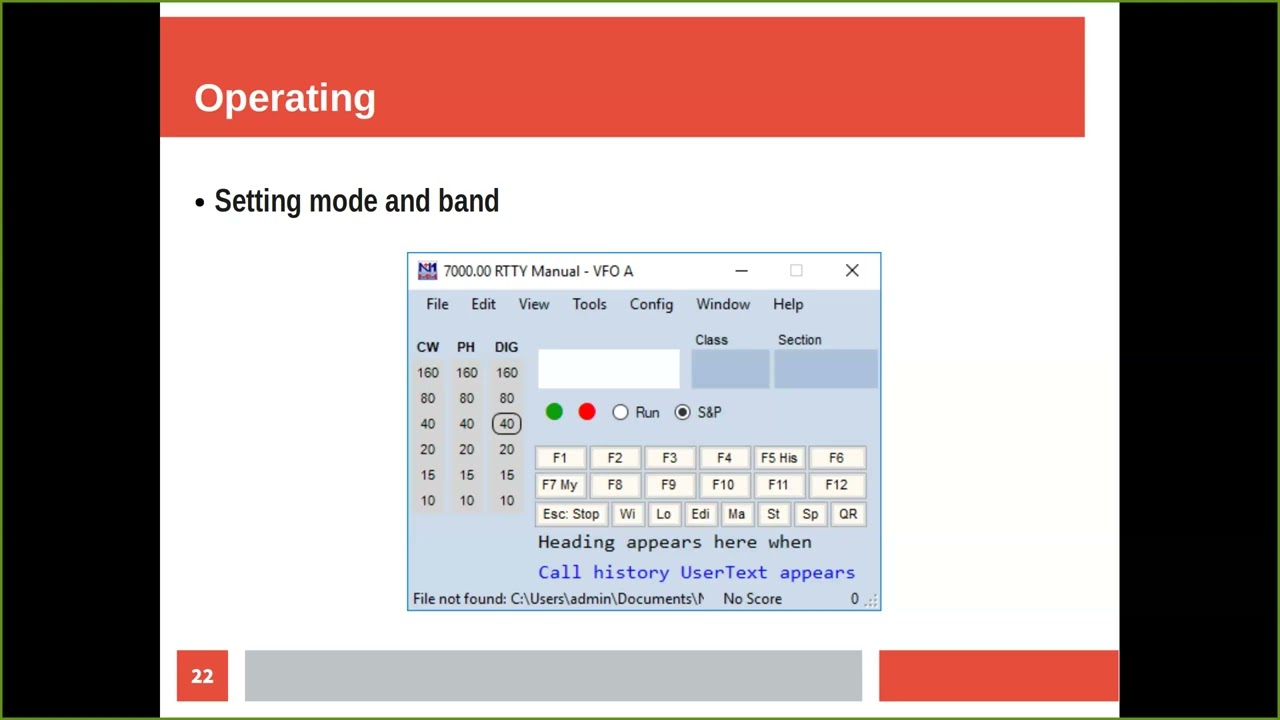Click the Edi button
Image resolution: width=1280 pixels, height=720 pixels.
700,514
